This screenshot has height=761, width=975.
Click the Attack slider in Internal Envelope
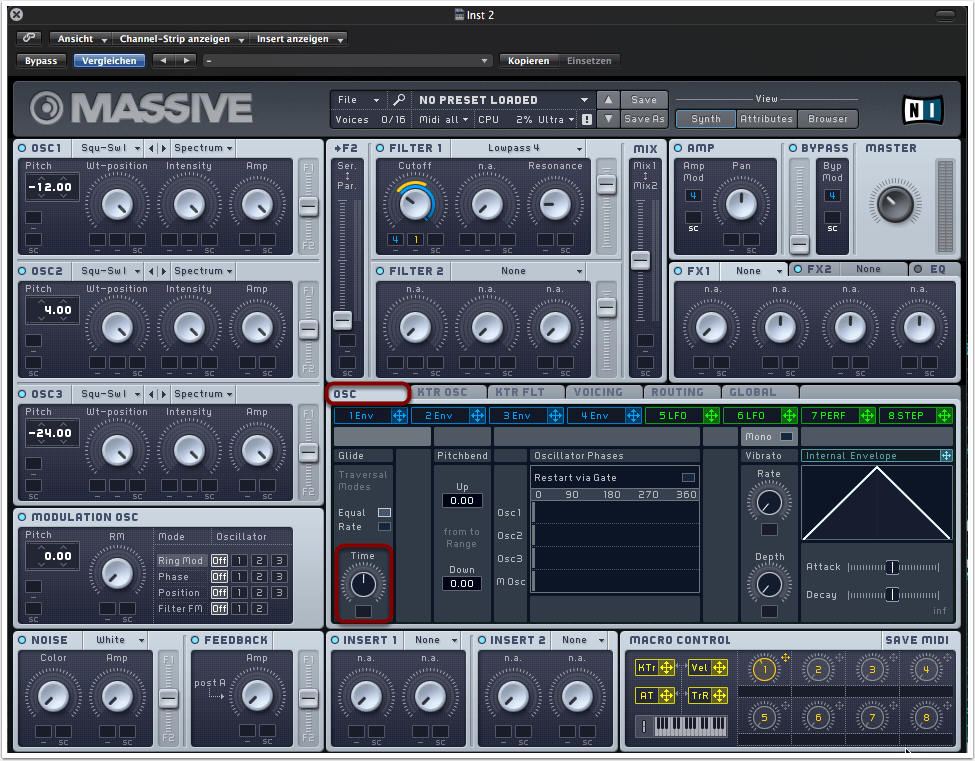pyautogui.click(x=890, y=567)
